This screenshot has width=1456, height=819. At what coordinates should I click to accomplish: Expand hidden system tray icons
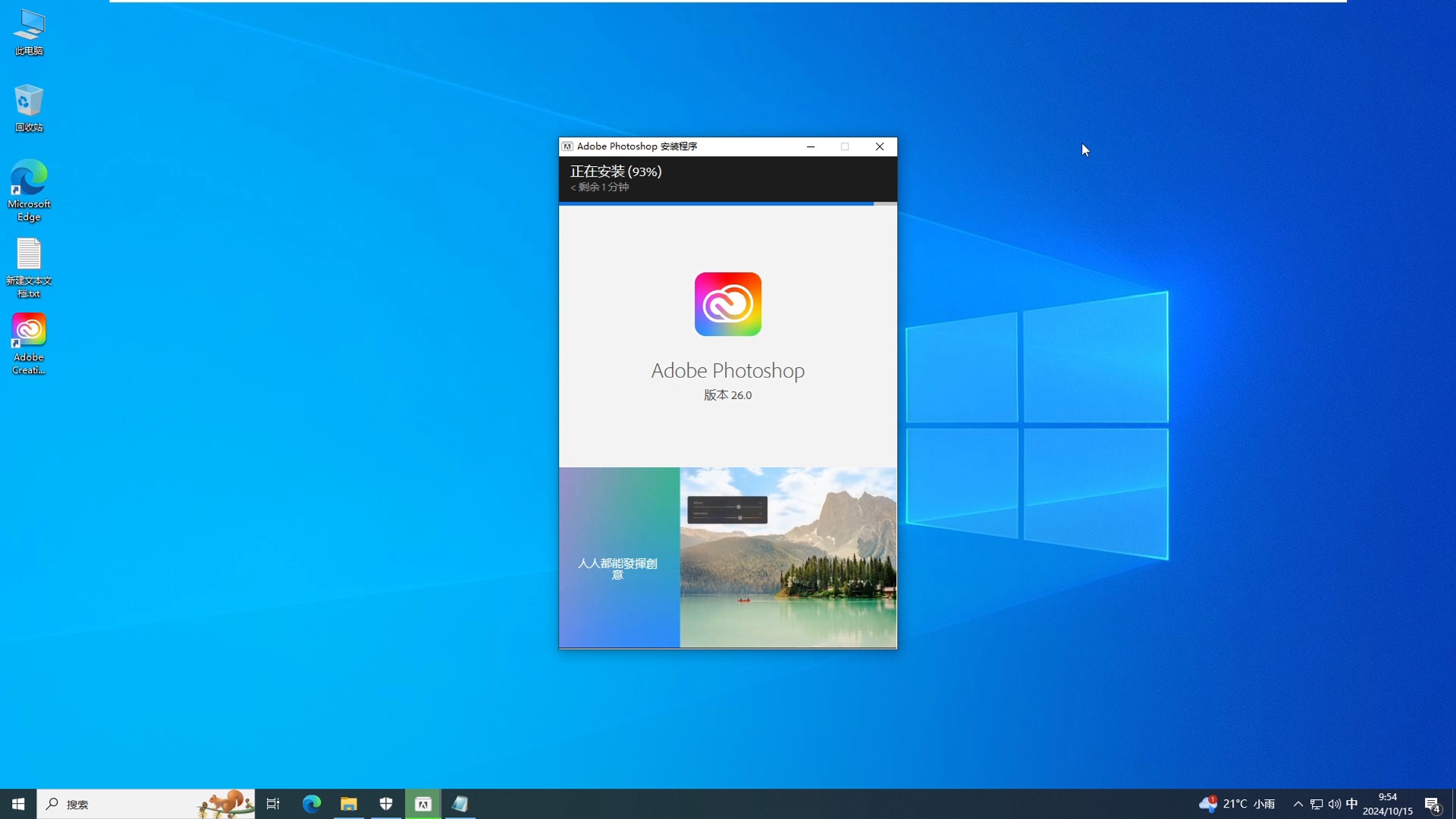coord(1298,804)
